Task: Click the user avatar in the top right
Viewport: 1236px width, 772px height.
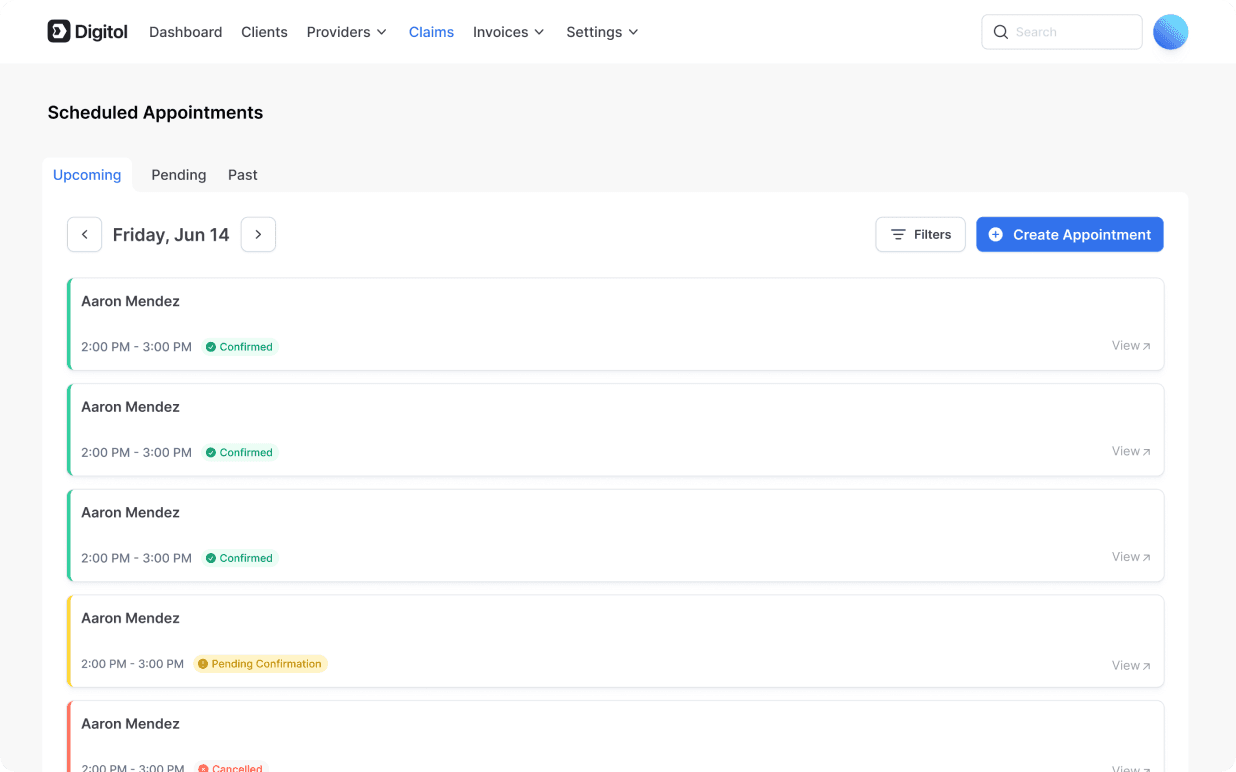Action: point(1170,31)
